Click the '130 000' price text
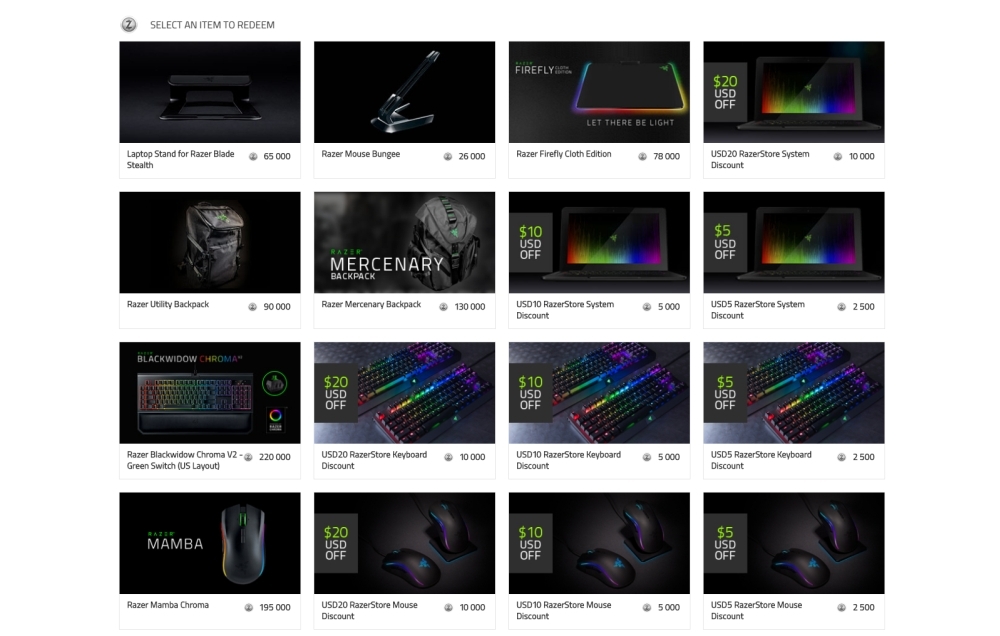1000x636 pixels. tap(470, 307)
